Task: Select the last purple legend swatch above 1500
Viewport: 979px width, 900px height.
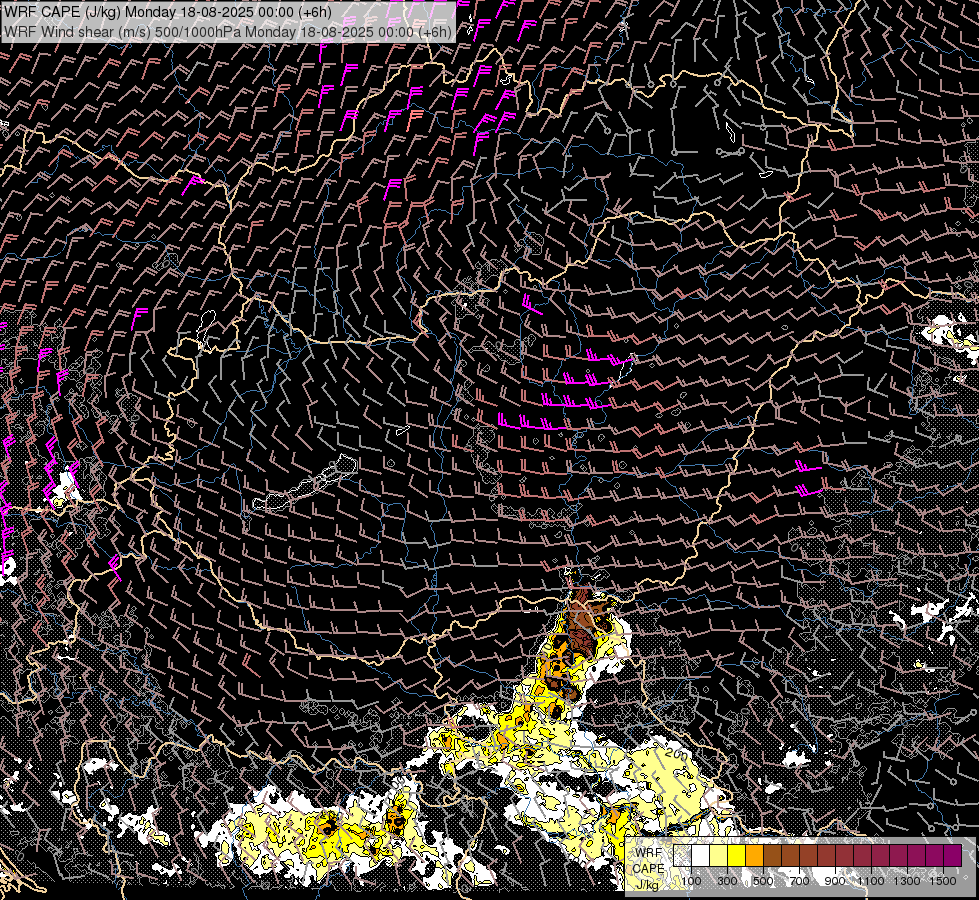Action: 953,855
